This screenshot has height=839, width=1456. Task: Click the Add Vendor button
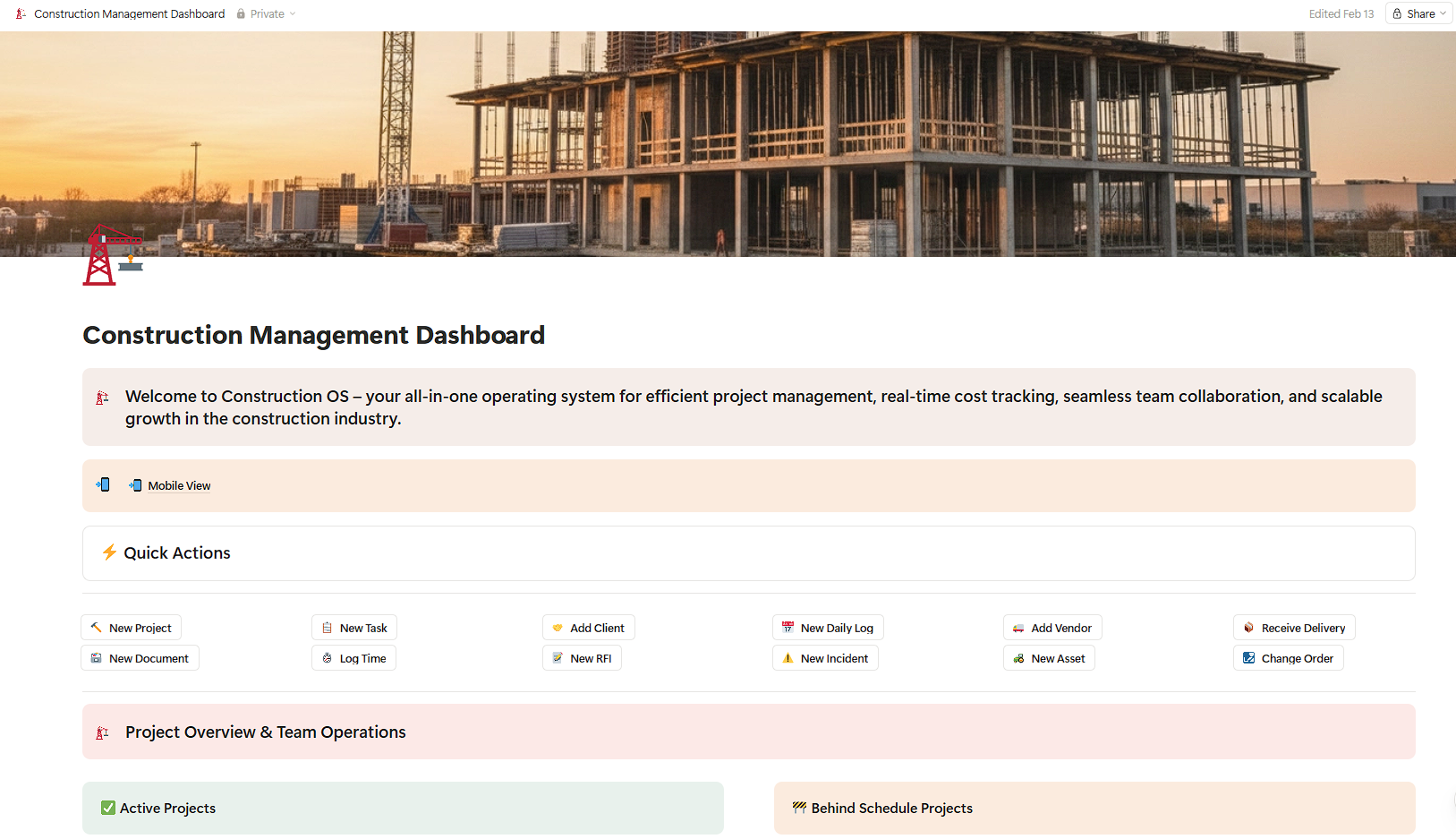pos(1052,628)
